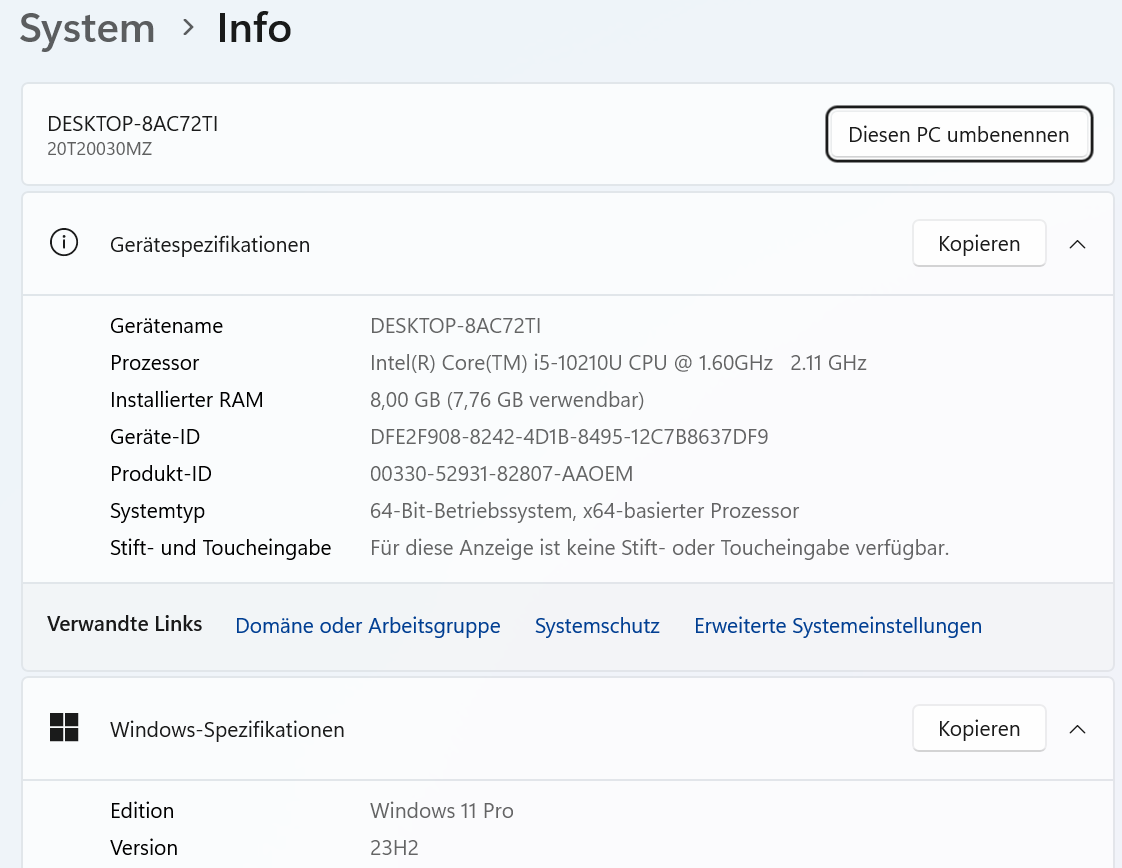Screen dimensions: 1122x868
Task: Click the Geräte-ID value text
Action: pyautogui.click(x=568, y=437)
